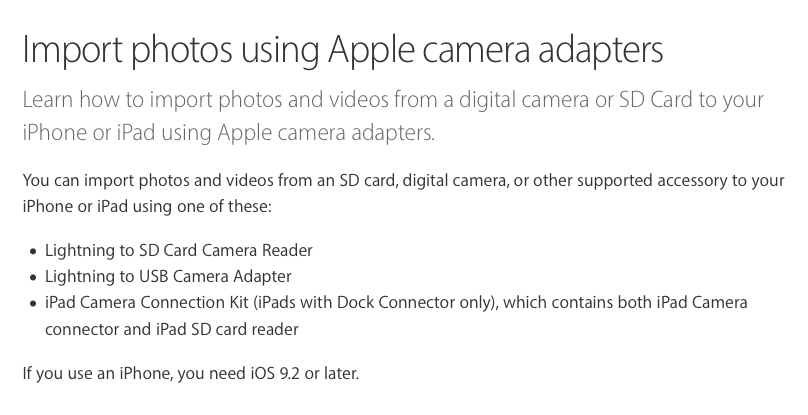Click the "Import photos using Apple camera adapters" heading
Viewport: 808px width, 415px height.
[x=343, y=53]
